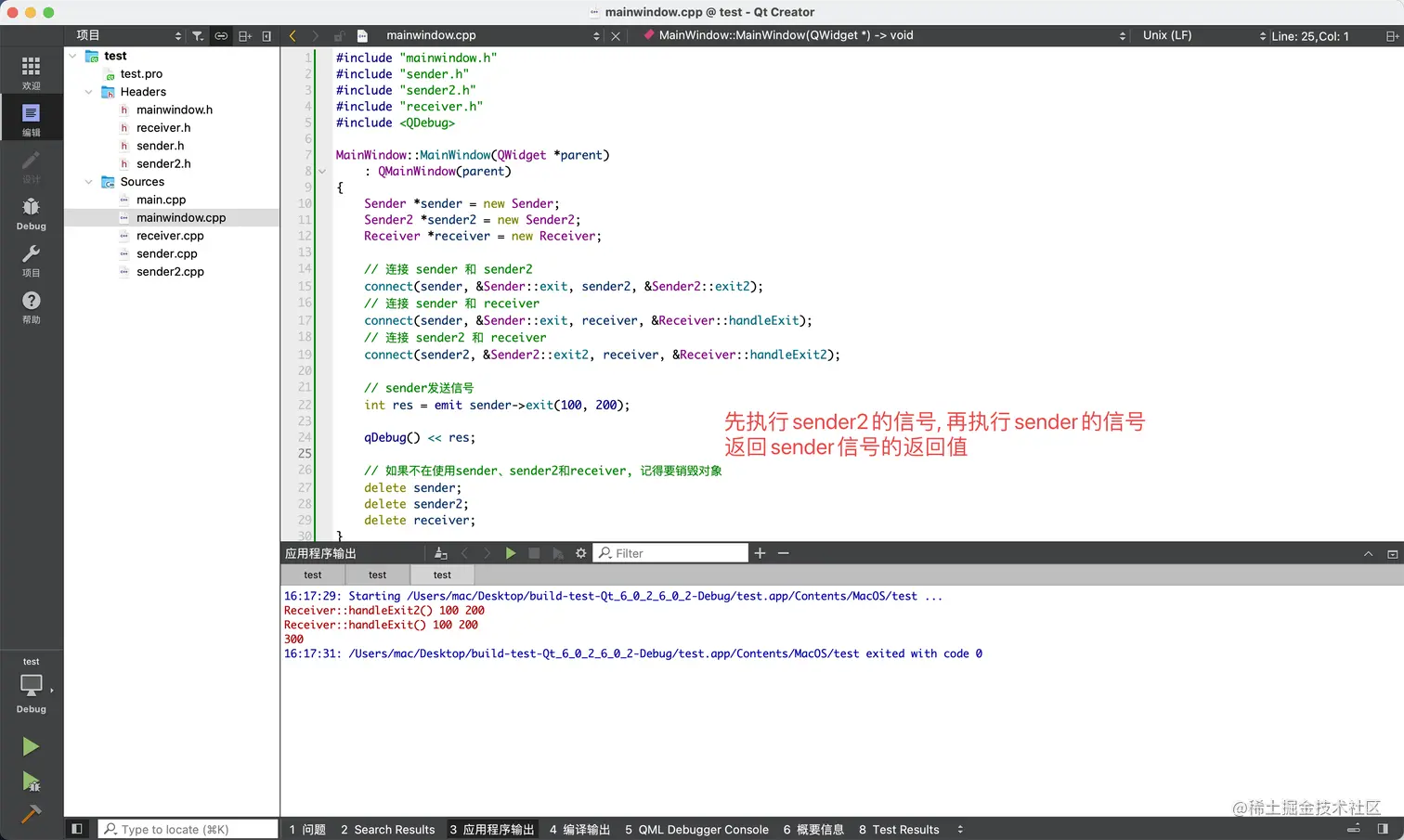Viewport: 1404px width, 840px height.
Task: Switch to the 编辑 (Edit) mode
Action: click(x=32, y=120)
